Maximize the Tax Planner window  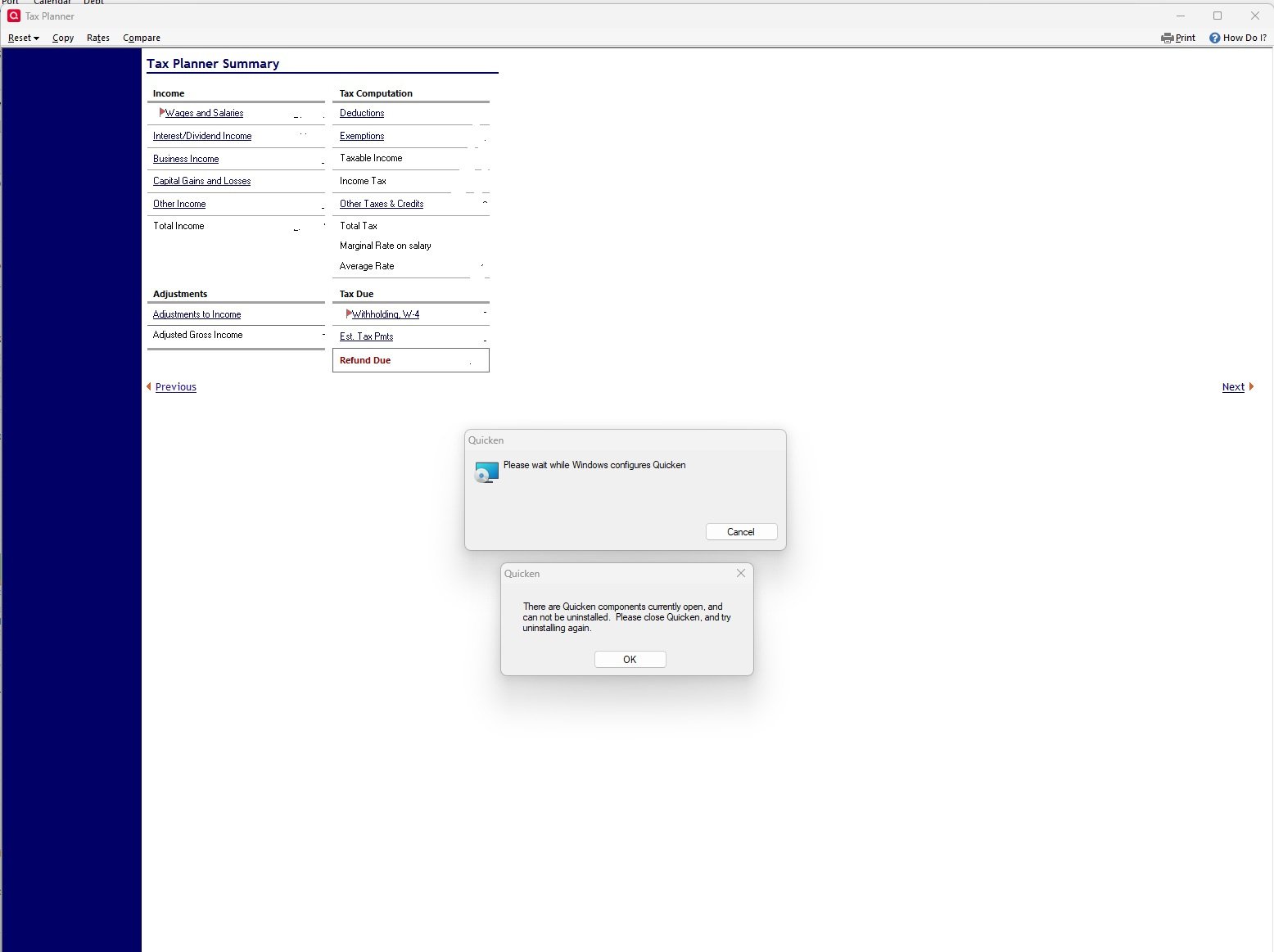tap(1218, 16)
